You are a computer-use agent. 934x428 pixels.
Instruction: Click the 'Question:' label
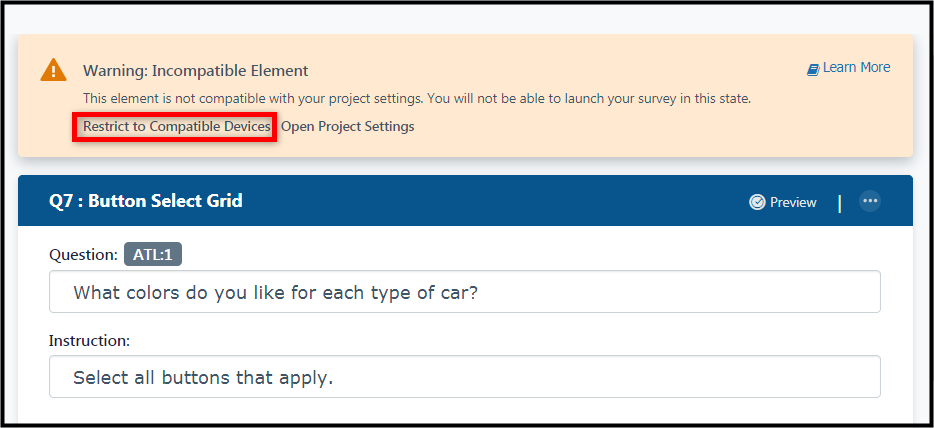83,255
